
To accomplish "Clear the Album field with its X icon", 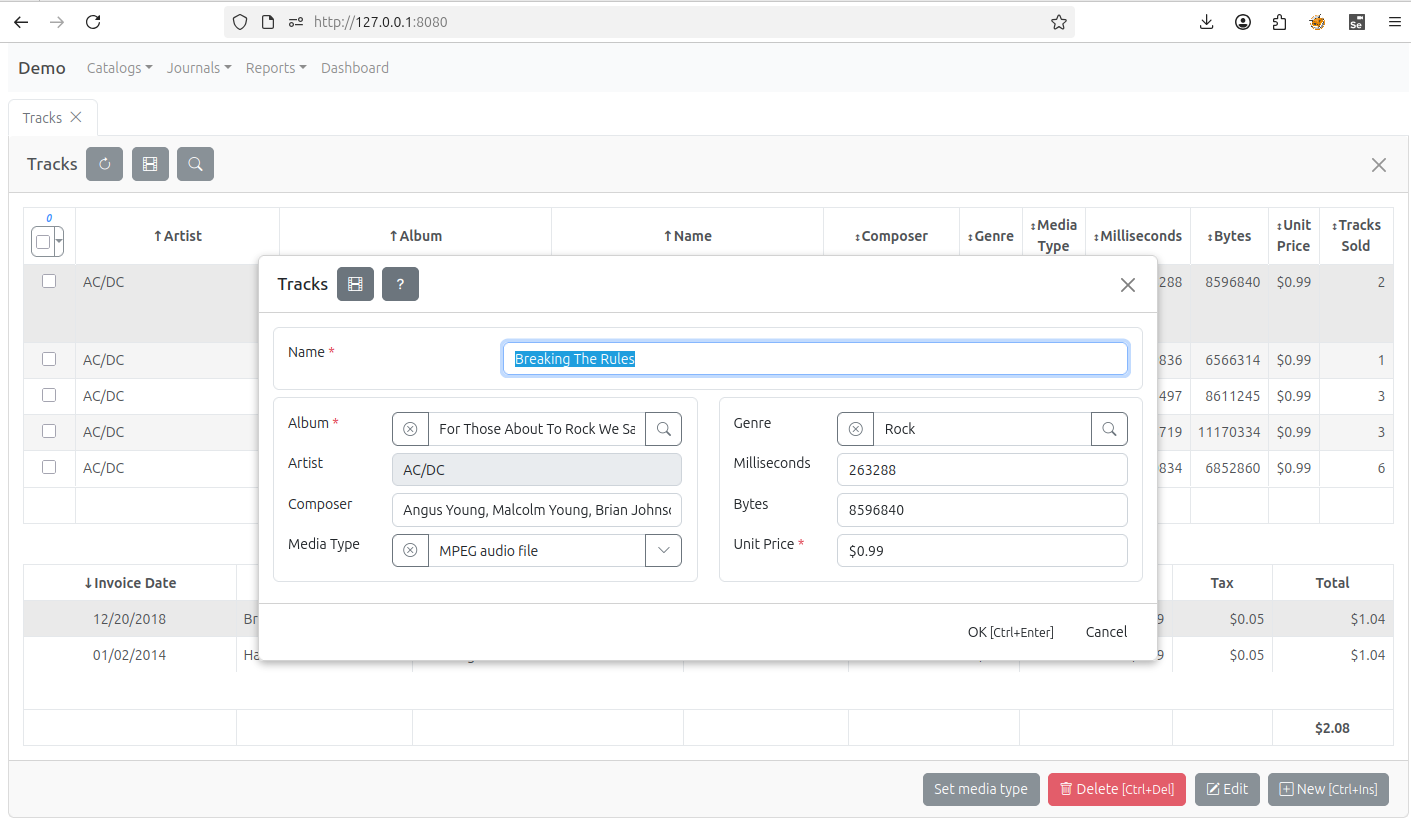I will (x=410, y=429).
